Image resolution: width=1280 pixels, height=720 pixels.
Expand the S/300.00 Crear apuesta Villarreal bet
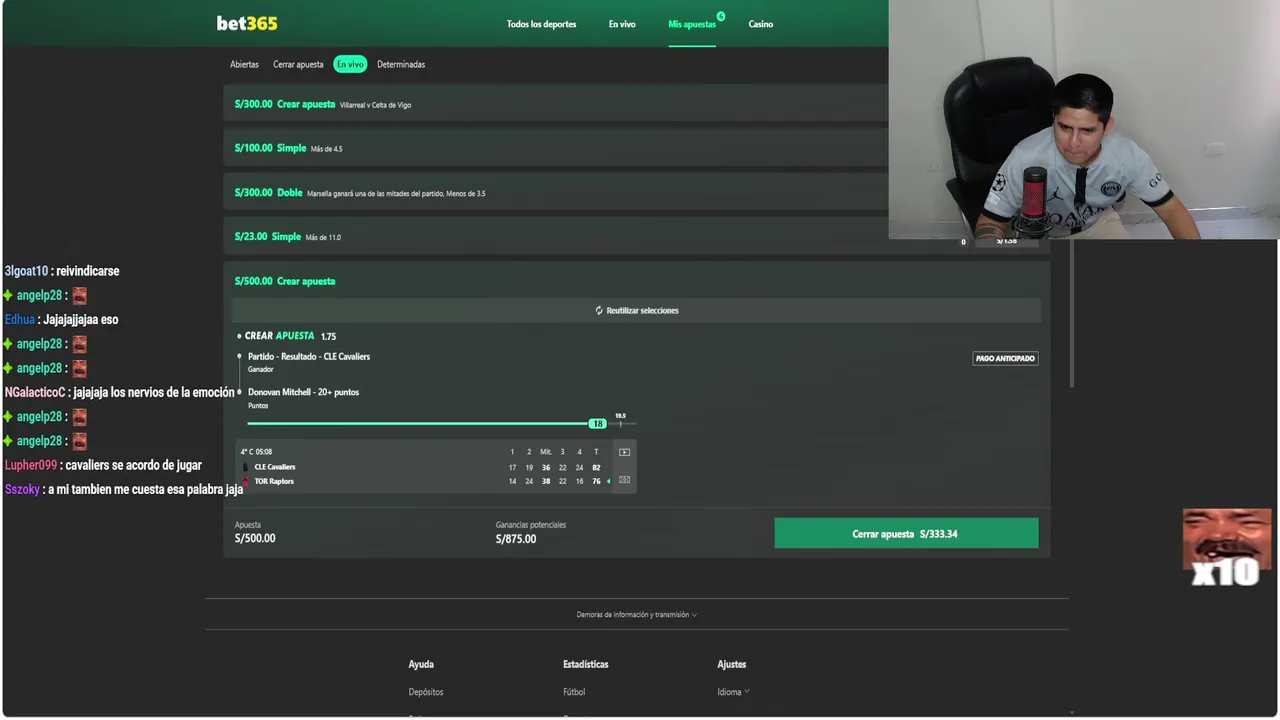[556, 104]
